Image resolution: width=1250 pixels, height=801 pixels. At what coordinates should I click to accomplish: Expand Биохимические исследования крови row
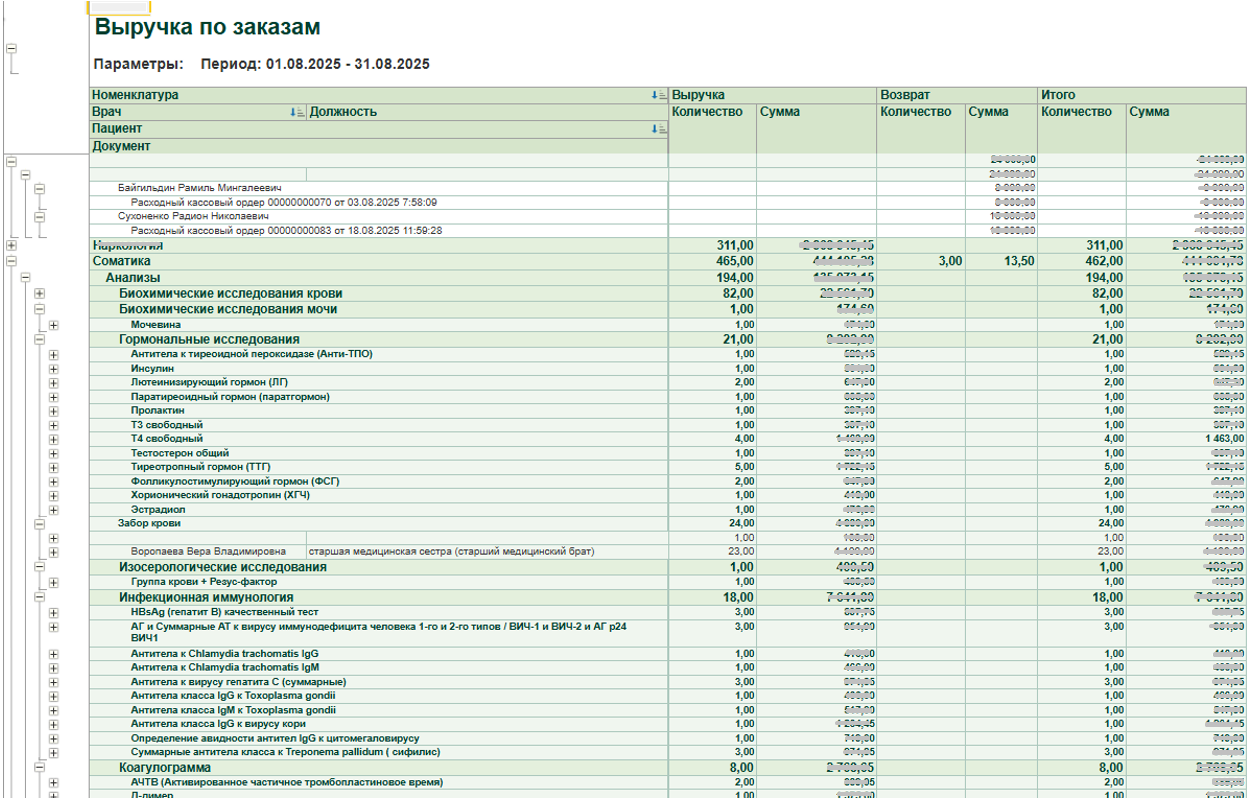tap(40, 294)
